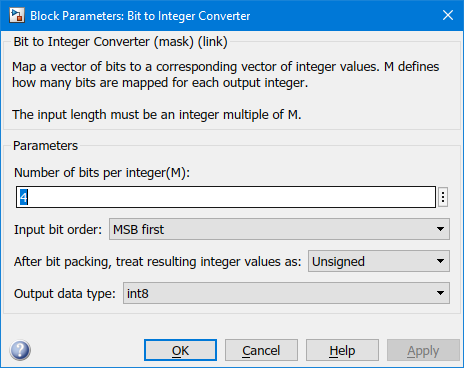The width and height of the screenshot is (464, 368).
Task: Click the Output data type label
Action: (65, 294)
